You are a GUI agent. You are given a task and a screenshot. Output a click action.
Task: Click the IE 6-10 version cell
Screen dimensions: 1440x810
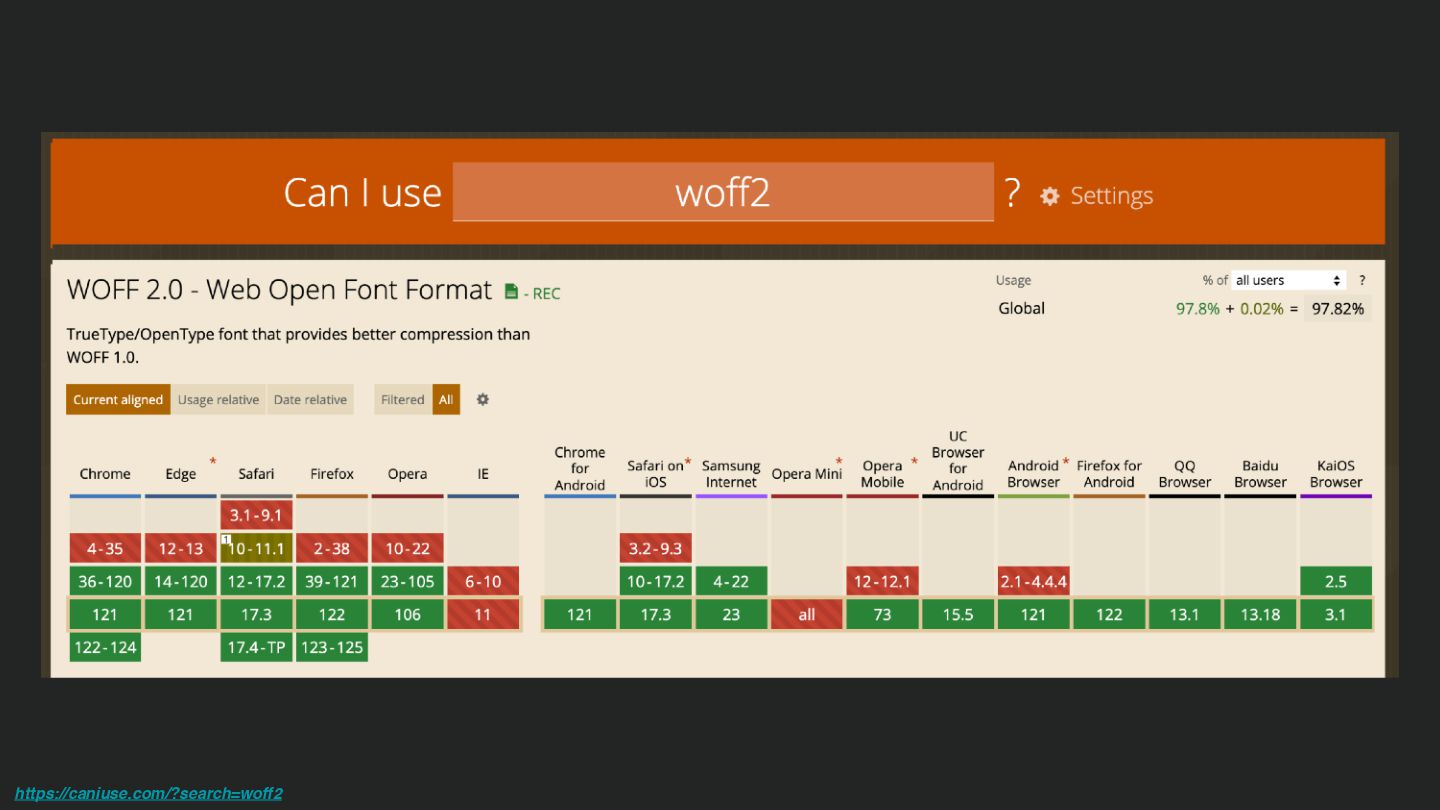tap(483, 581)
